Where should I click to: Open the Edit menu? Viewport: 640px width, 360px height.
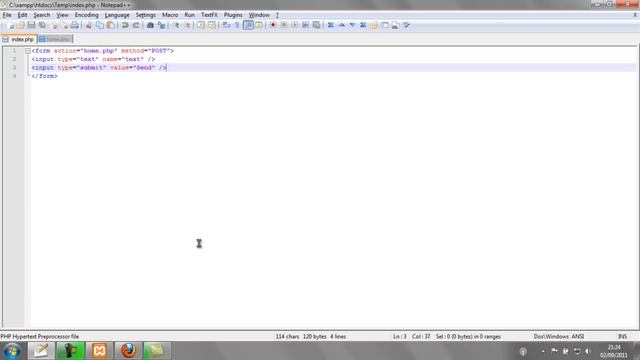[x=22, y=15]
